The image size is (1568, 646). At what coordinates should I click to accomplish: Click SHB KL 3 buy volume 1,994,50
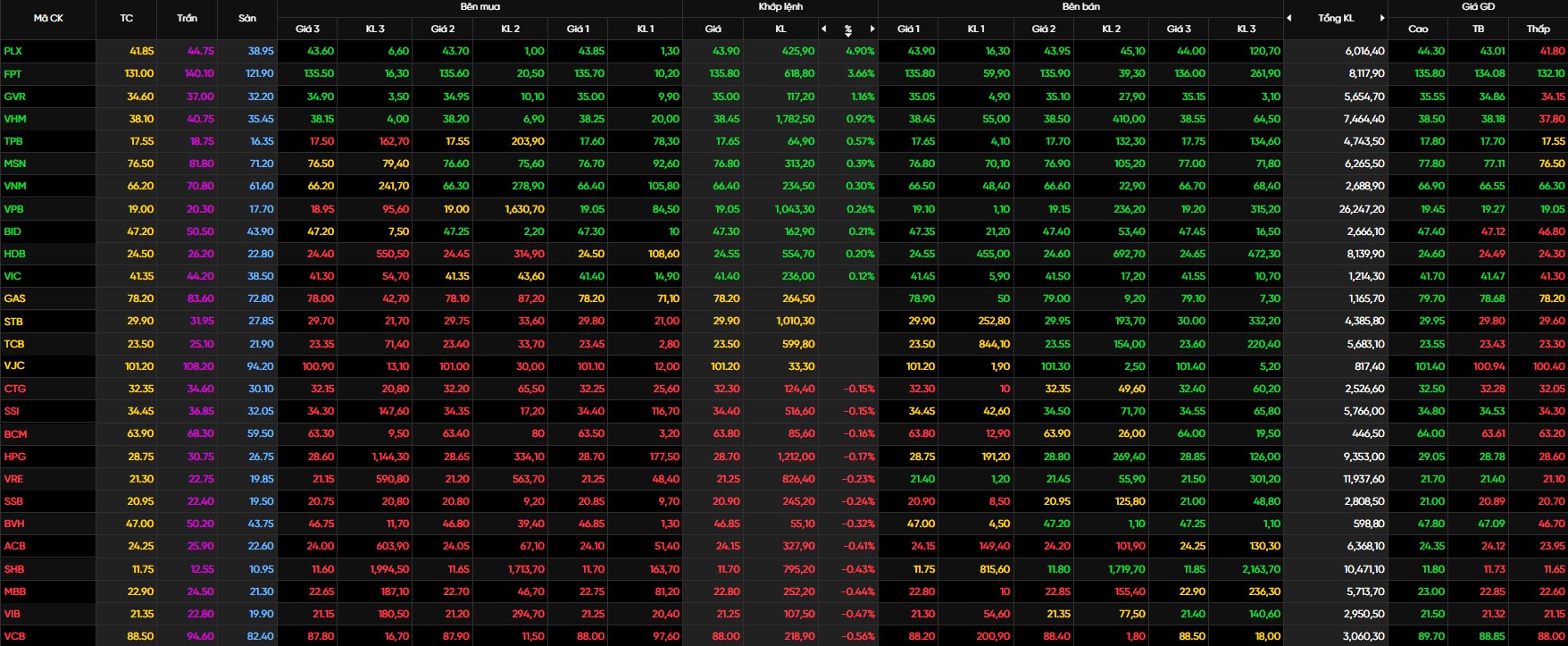(389, 568)
